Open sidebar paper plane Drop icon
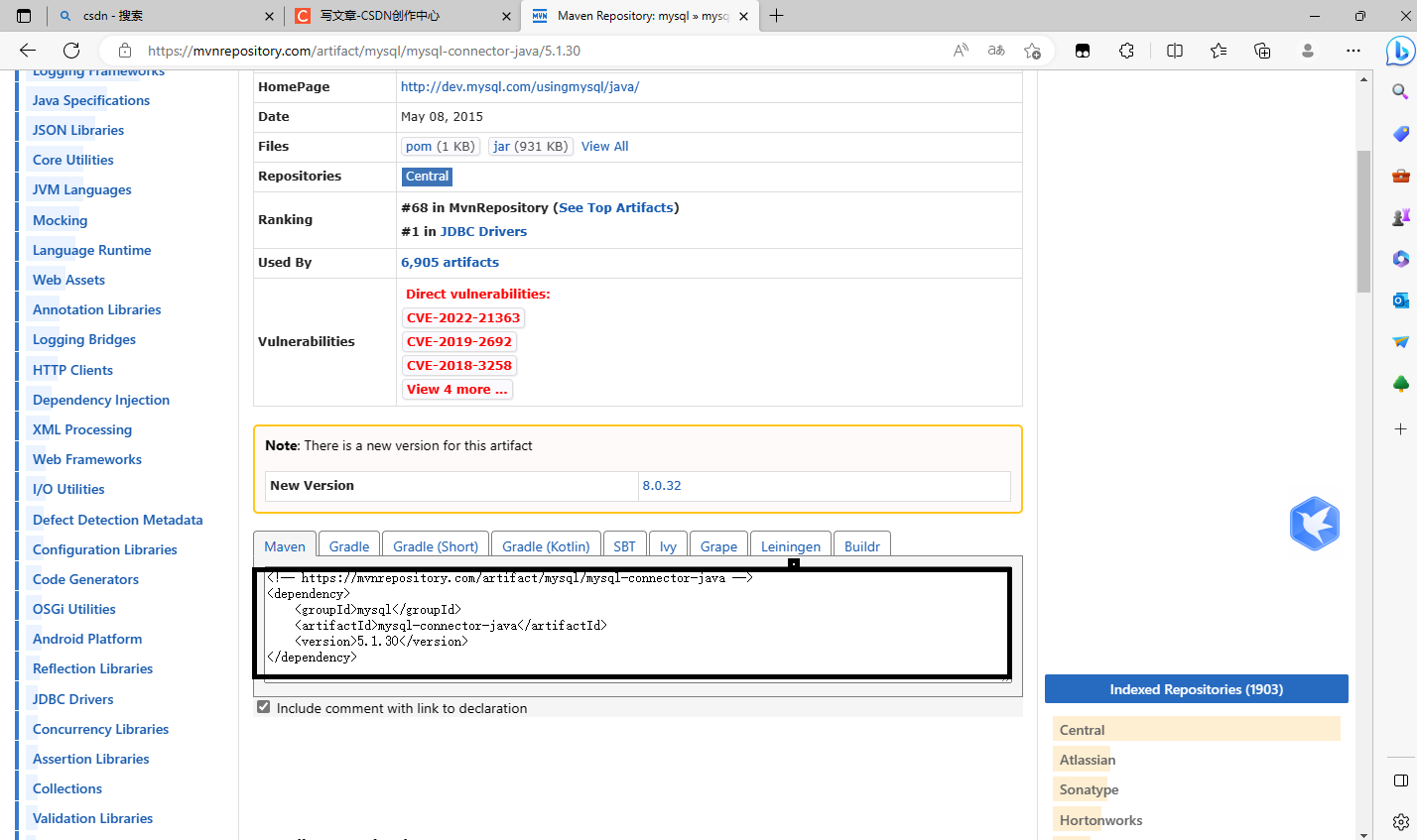Viewport: 1417px width, 840px height. pos(1400,342)
